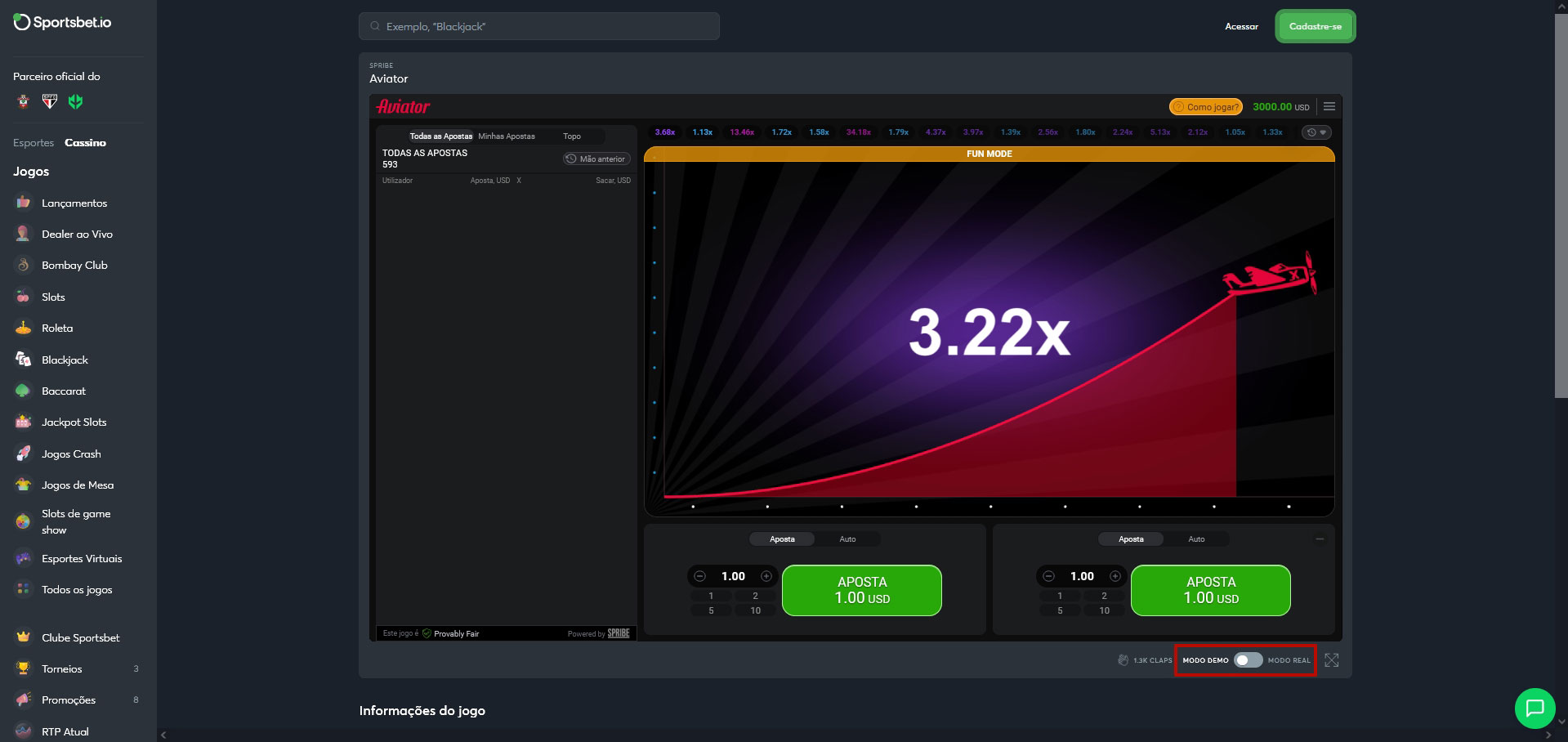Open the live chat bubble
This screenshot has height=742, width=1568.
click(x=1534, y=708)
